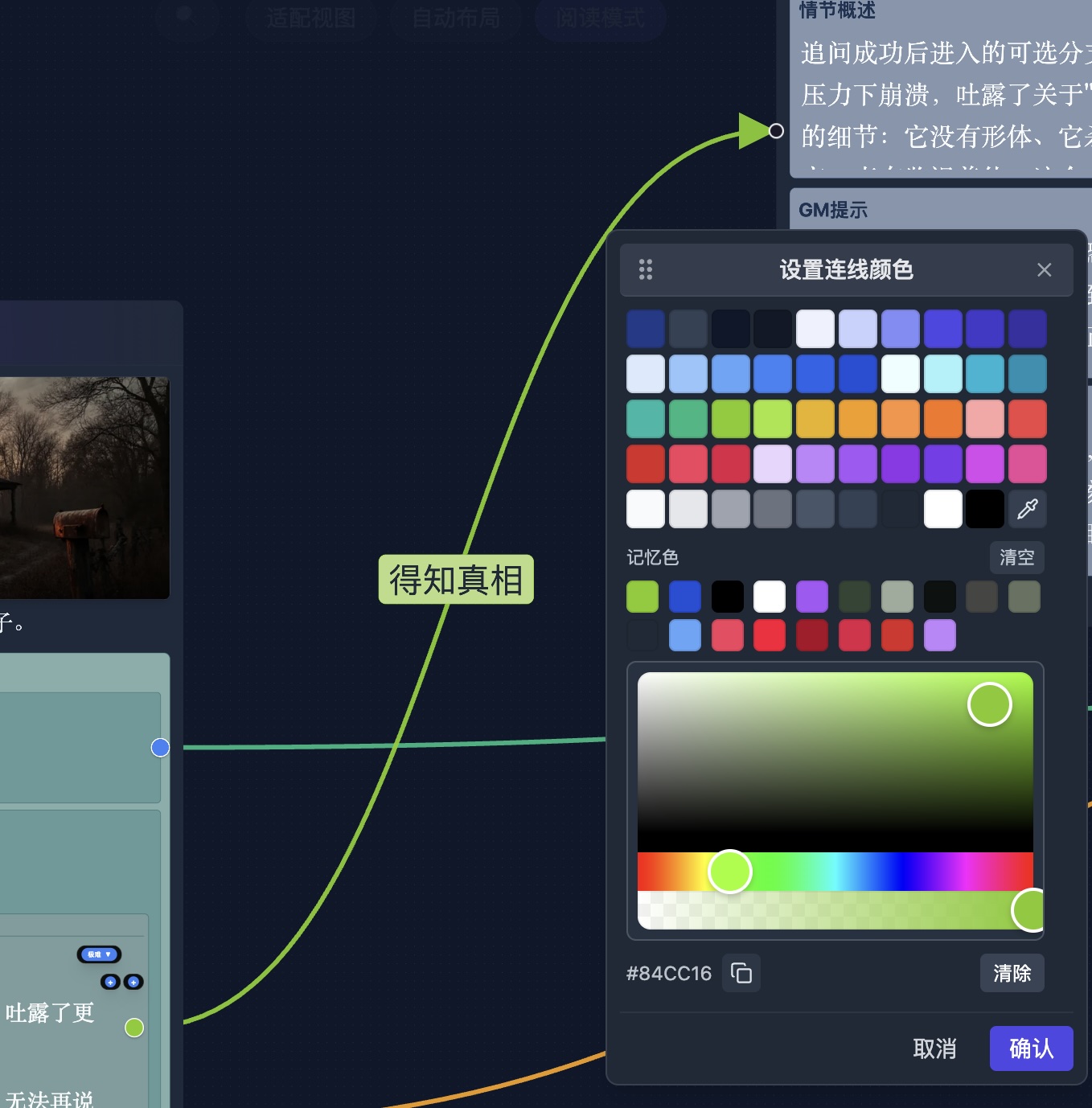Click the 清除 button to clear the color
Viewport: 1092px width, 1108px height.
coord(1012,973)
